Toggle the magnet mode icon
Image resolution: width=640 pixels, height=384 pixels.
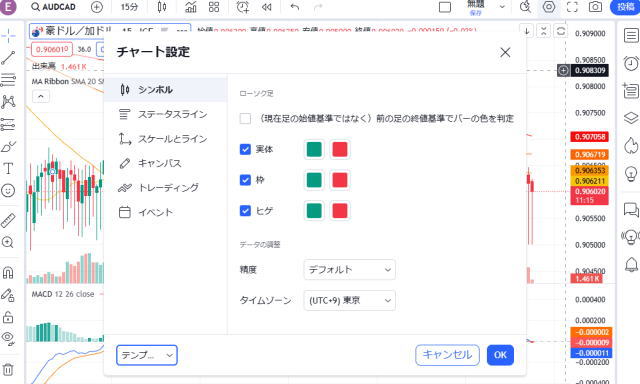click(8, 272)
